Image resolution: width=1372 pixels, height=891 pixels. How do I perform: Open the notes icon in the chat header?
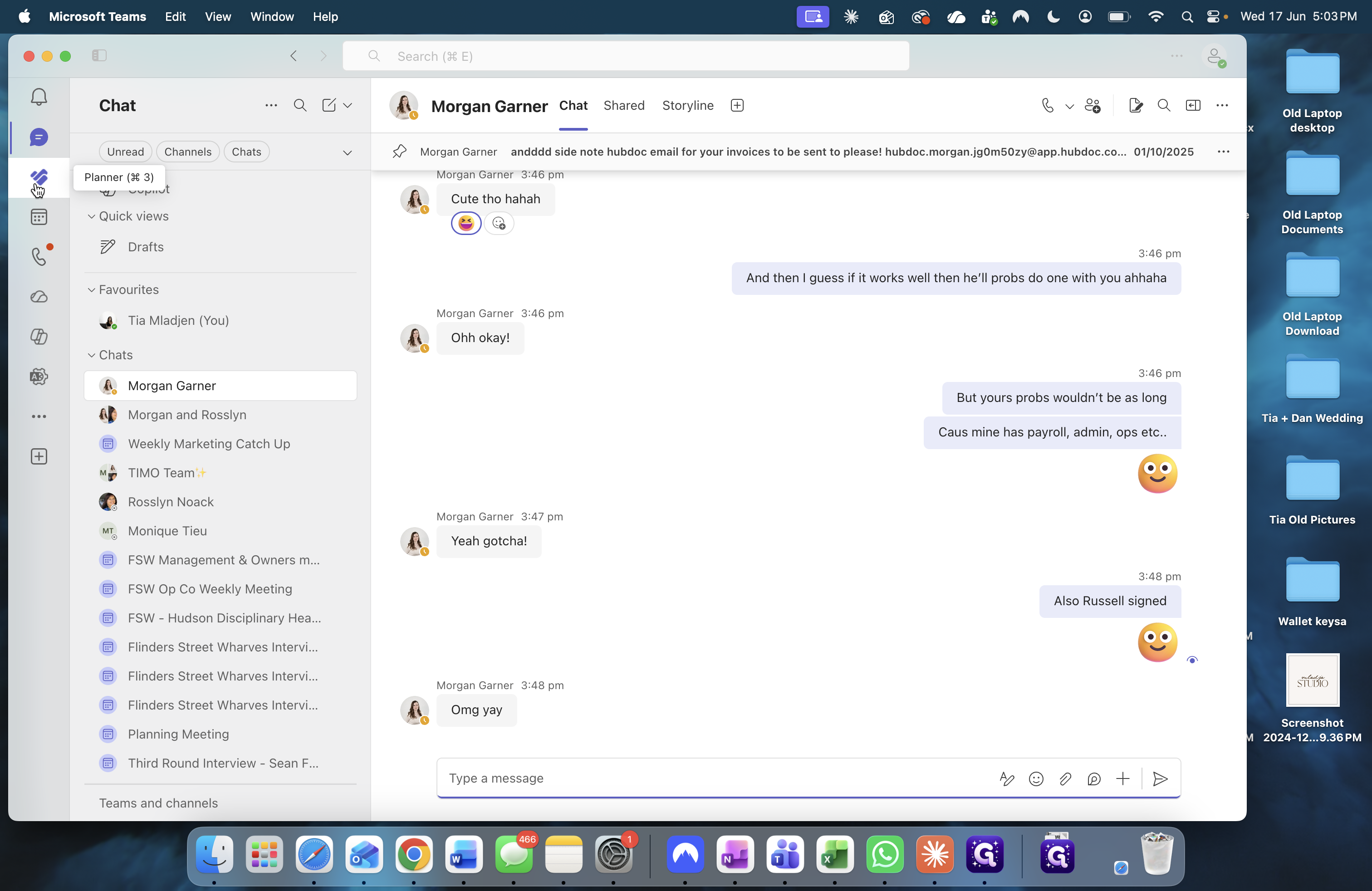(x=1135, y=105)
